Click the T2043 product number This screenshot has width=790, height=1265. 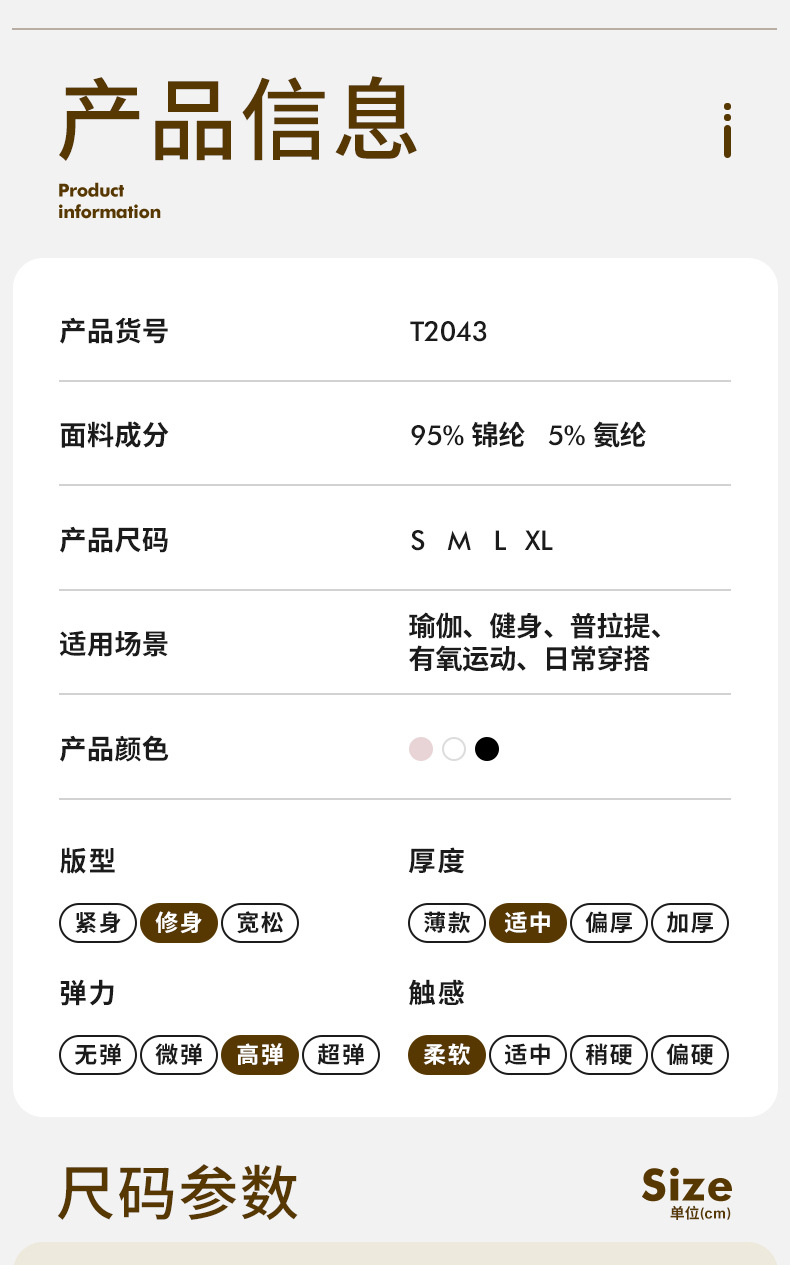449,332
